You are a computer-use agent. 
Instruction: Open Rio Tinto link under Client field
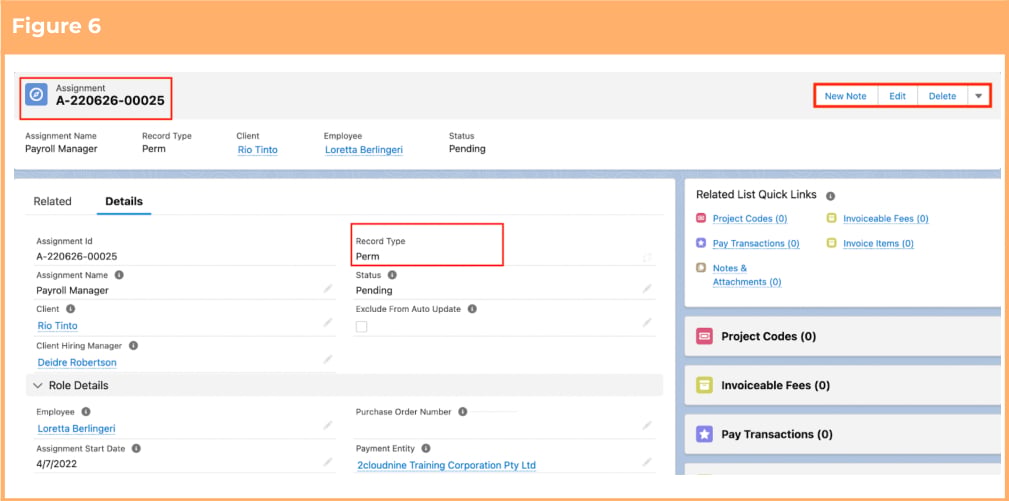[57, 325]
